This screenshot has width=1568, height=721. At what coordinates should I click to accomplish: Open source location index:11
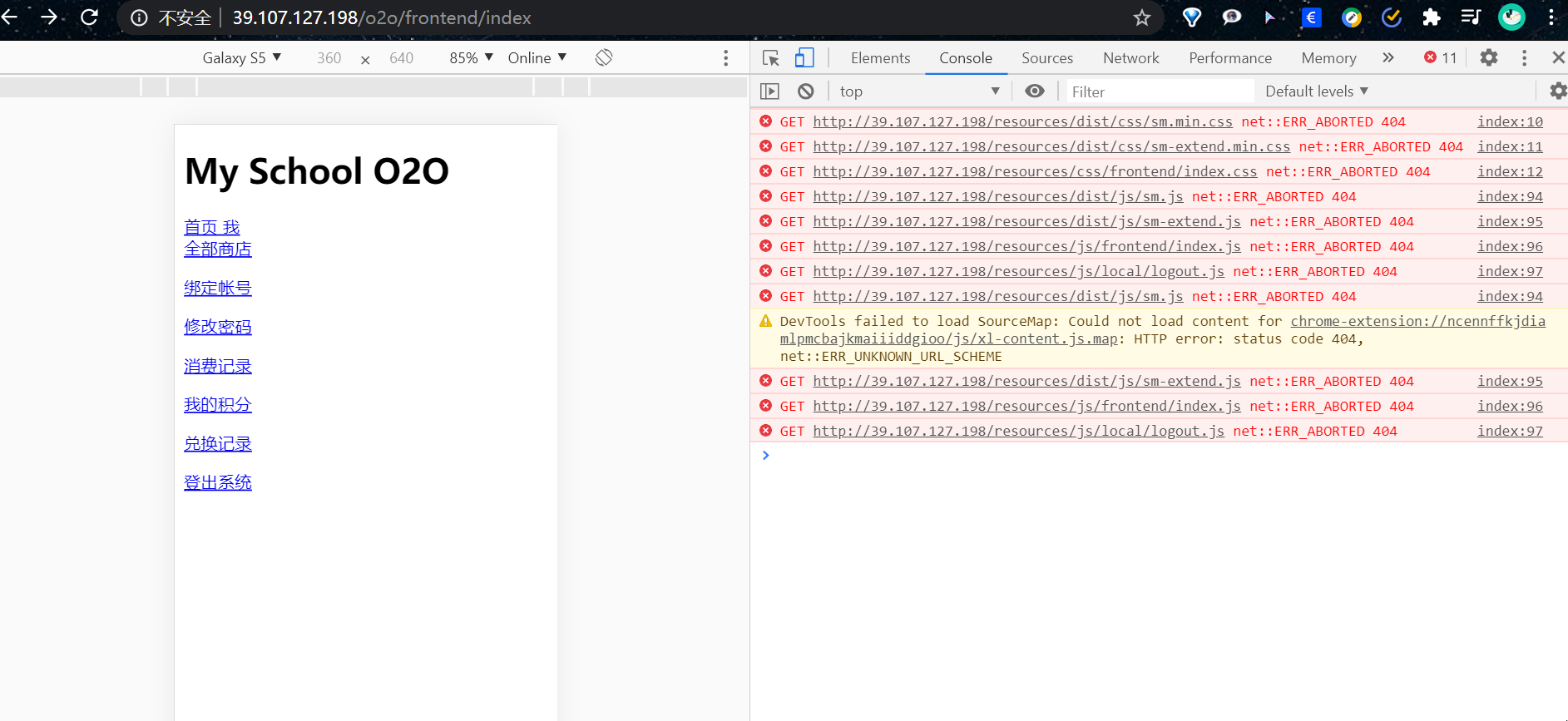point(1510,146)
